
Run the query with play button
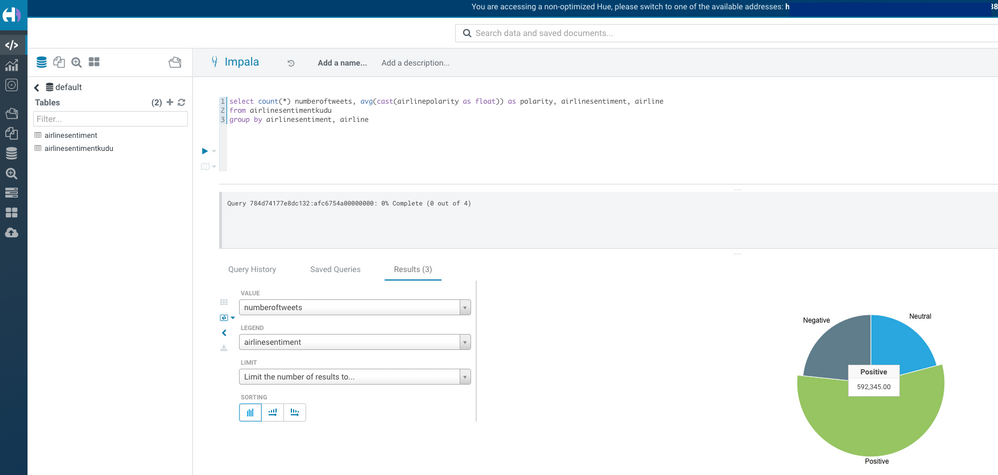205,151
